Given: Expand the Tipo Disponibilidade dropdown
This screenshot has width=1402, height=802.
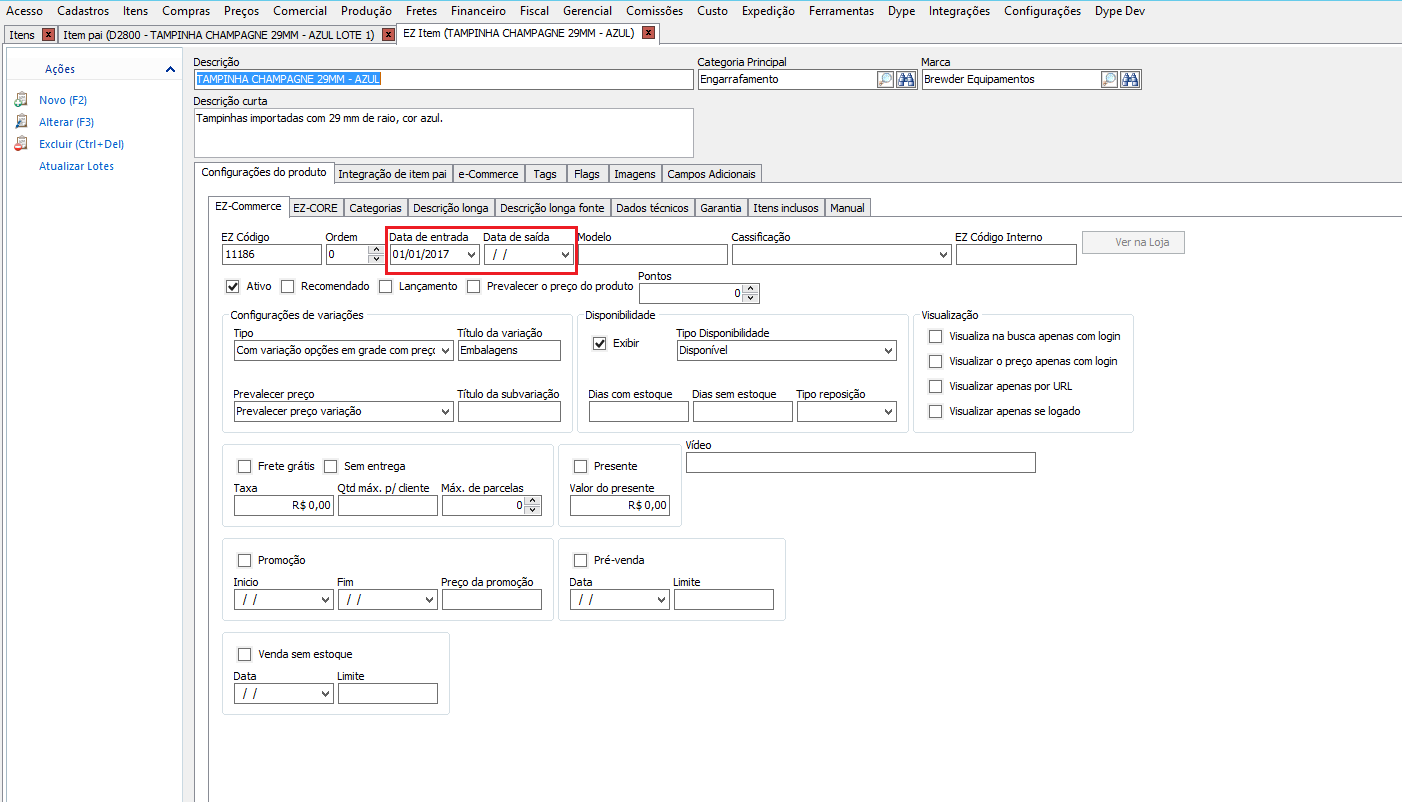Looking at the screenshot, I should point(889,351).
